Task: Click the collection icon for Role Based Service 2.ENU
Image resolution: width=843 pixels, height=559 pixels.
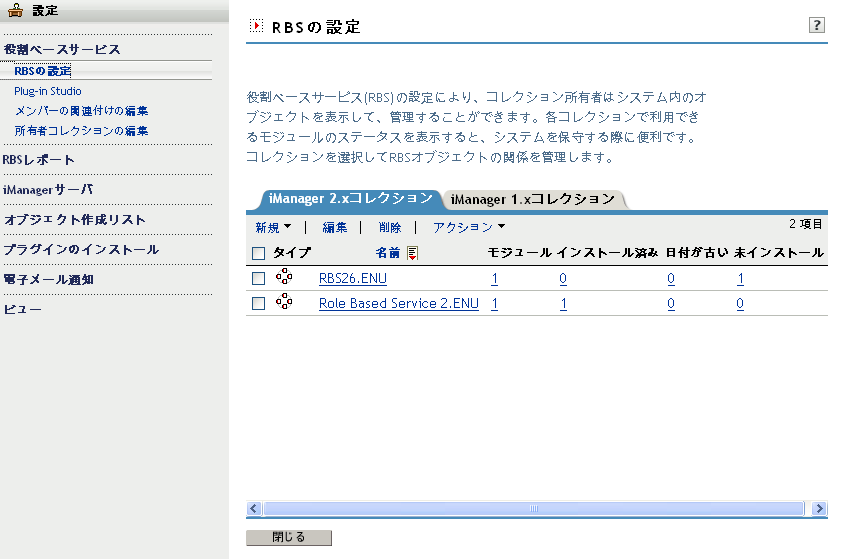Action: (x=284, y=302)
